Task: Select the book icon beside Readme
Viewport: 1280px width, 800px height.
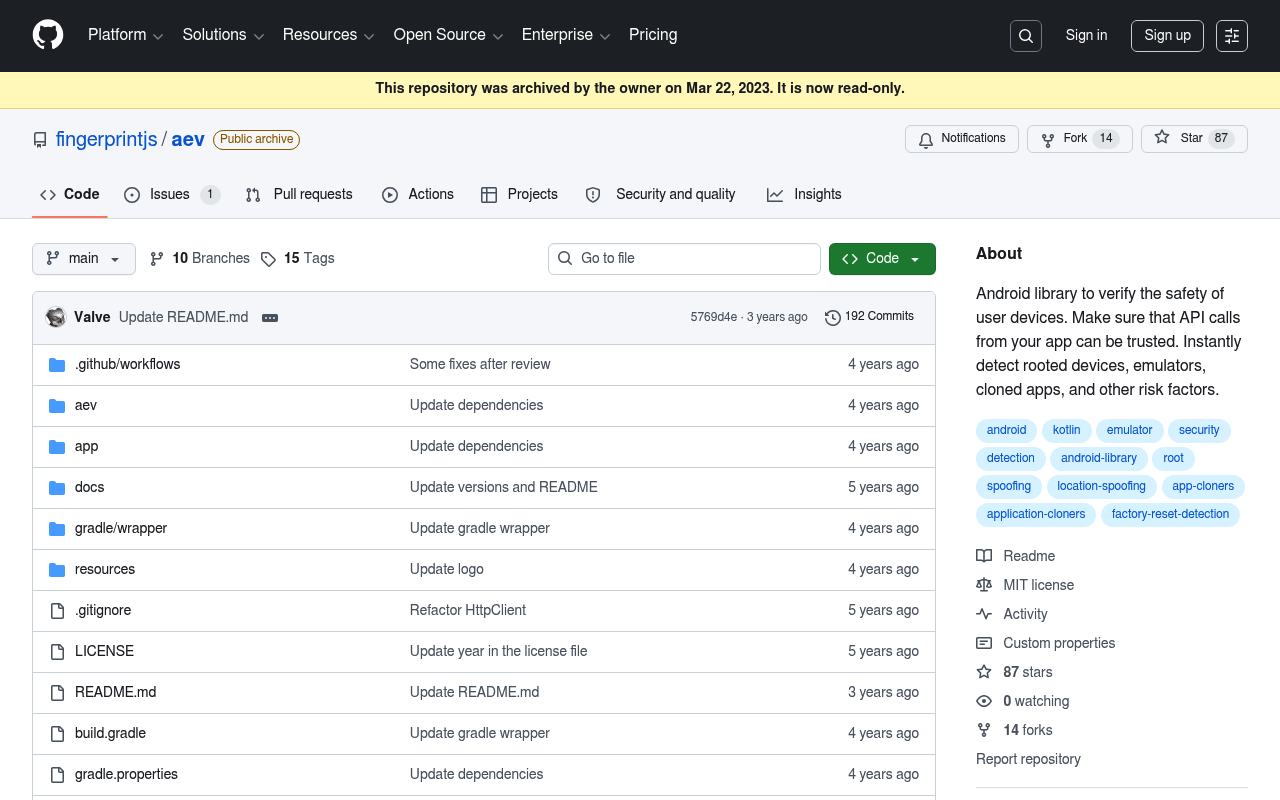Action: pos(984,556)
